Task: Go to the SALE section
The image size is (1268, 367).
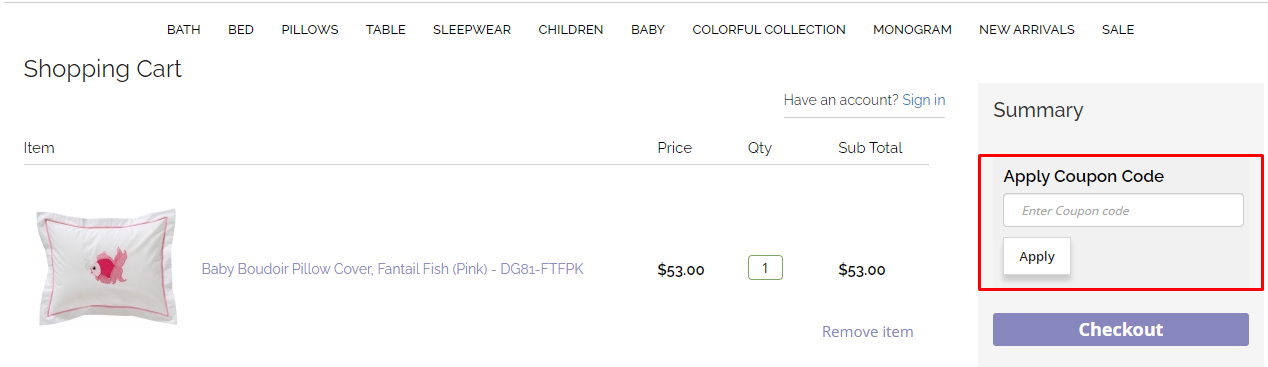Action: tap(1118, 30)
